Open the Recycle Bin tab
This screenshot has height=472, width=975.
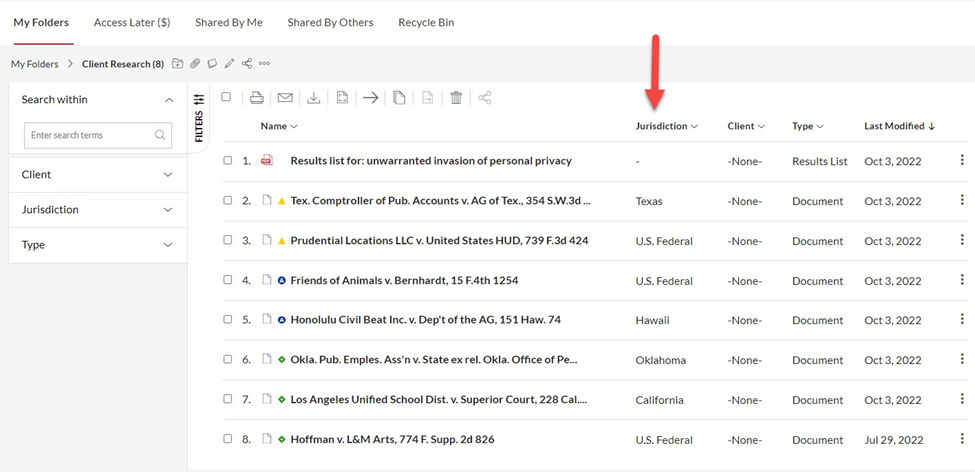pyautogui.click(x=426, y=22)
